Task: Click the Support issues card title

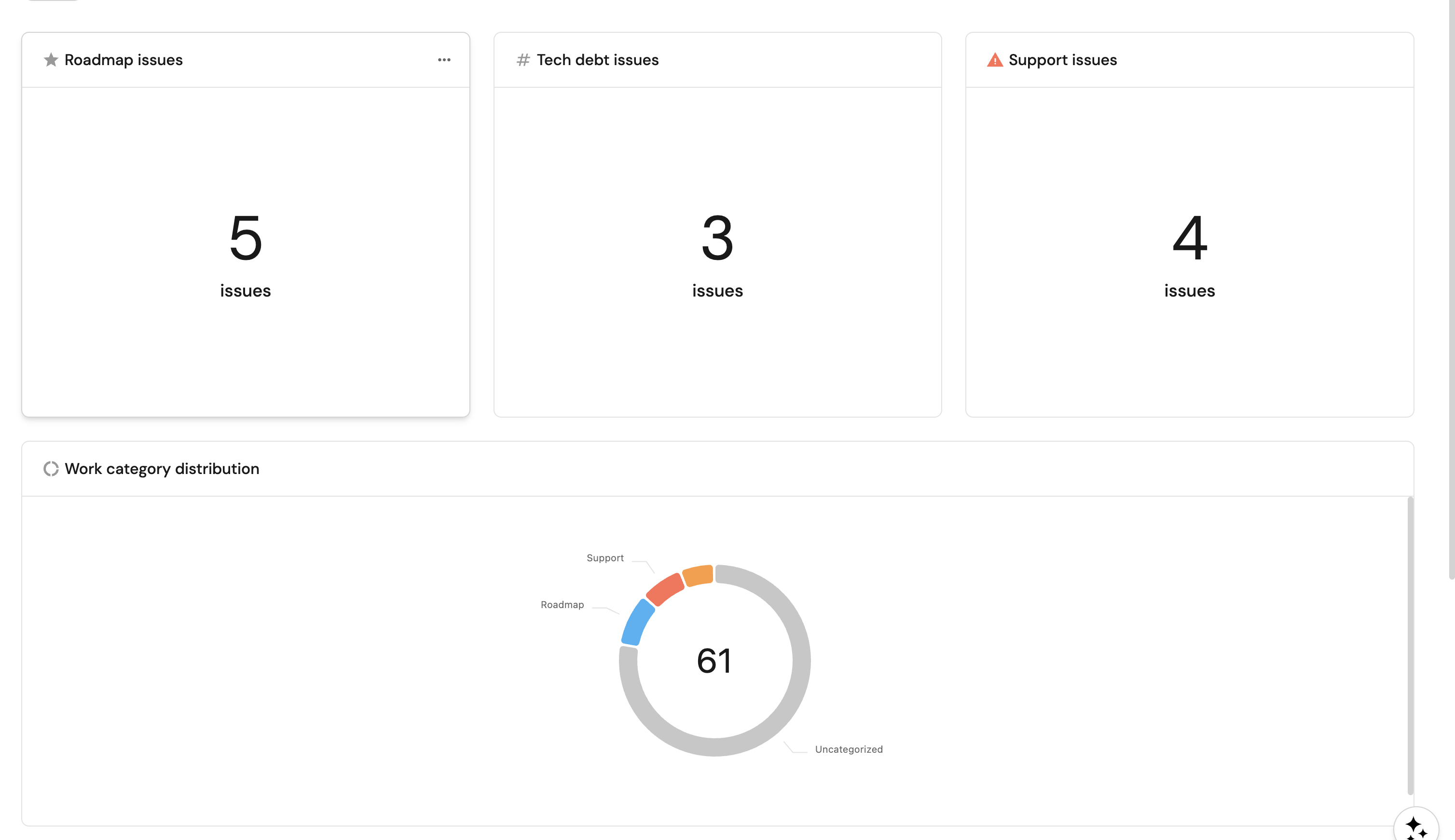Action: click(x=1062, y=60)
